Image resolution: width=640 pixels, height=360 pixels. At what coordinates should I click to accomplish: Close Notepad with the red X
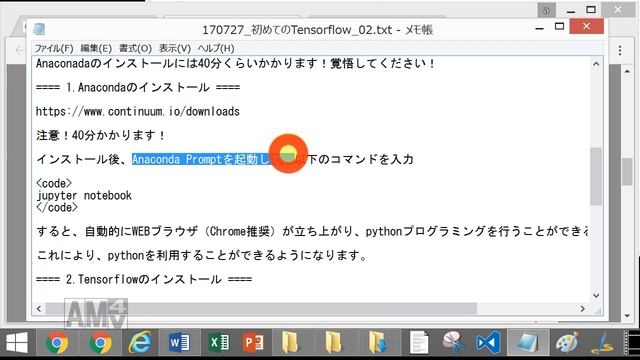[x=587, y=27]
